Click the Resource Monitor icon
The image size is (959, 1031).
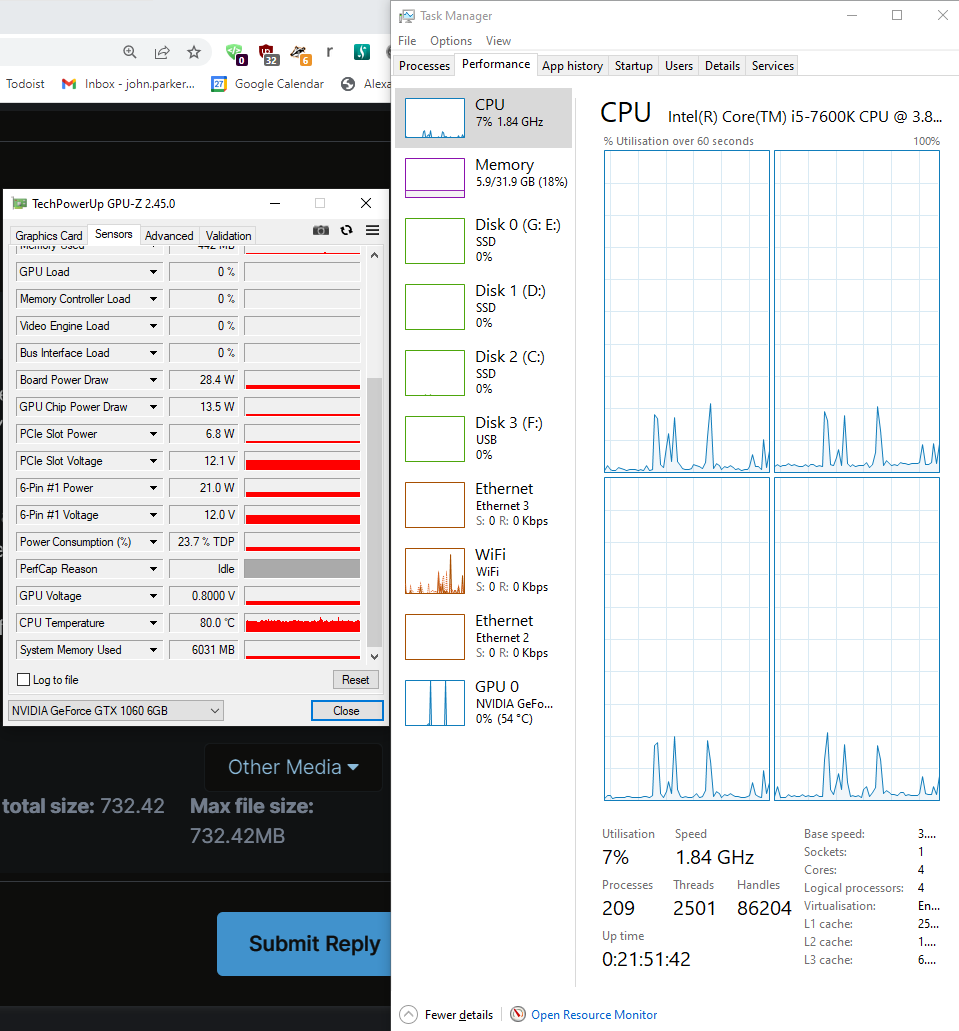coord(518,1015)
